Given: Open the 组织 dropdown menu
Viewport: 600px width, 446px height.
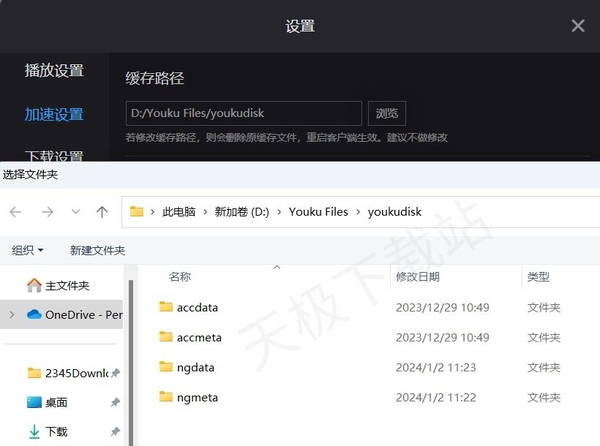Looking at the screenshot, I should tap(27, 250).
